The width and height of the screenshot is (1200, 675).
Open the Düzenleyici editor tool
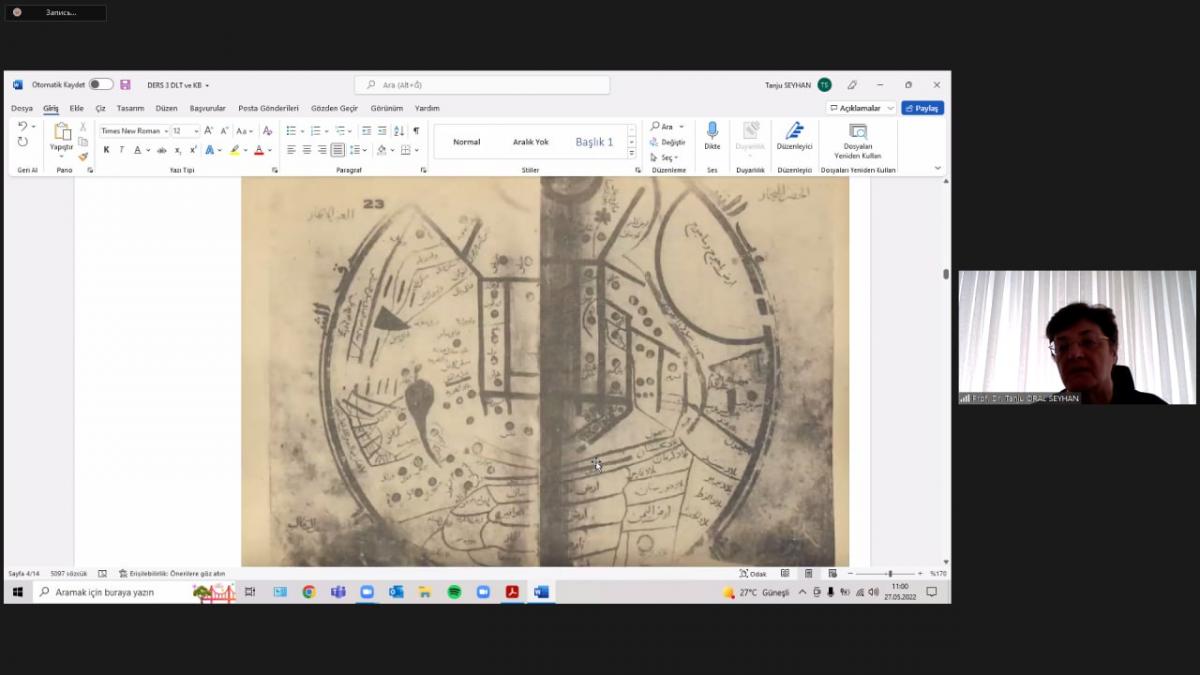(x=795, y=136)
